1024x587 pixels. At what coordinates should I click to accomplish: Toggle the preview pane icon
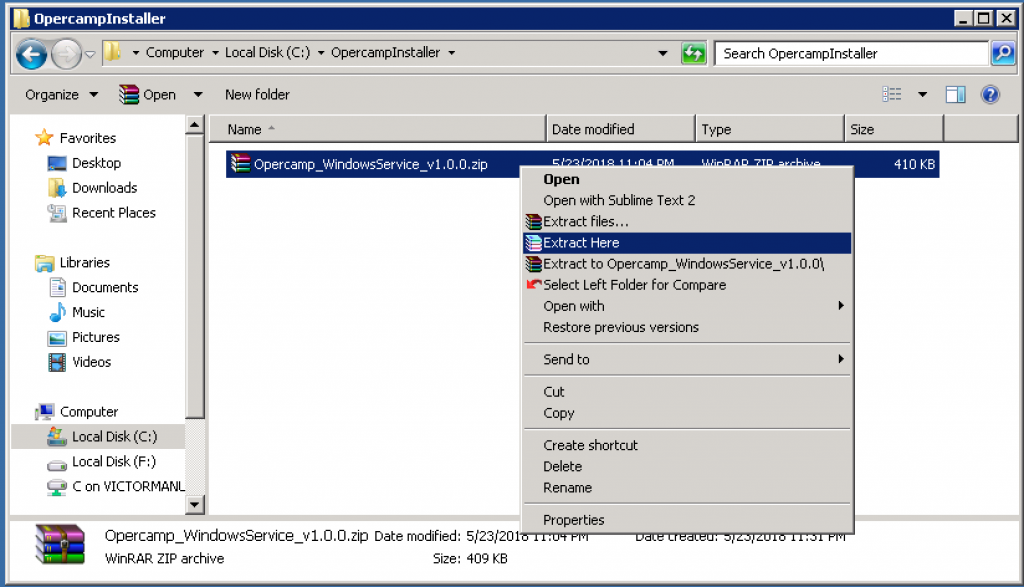tap(955, 95)
